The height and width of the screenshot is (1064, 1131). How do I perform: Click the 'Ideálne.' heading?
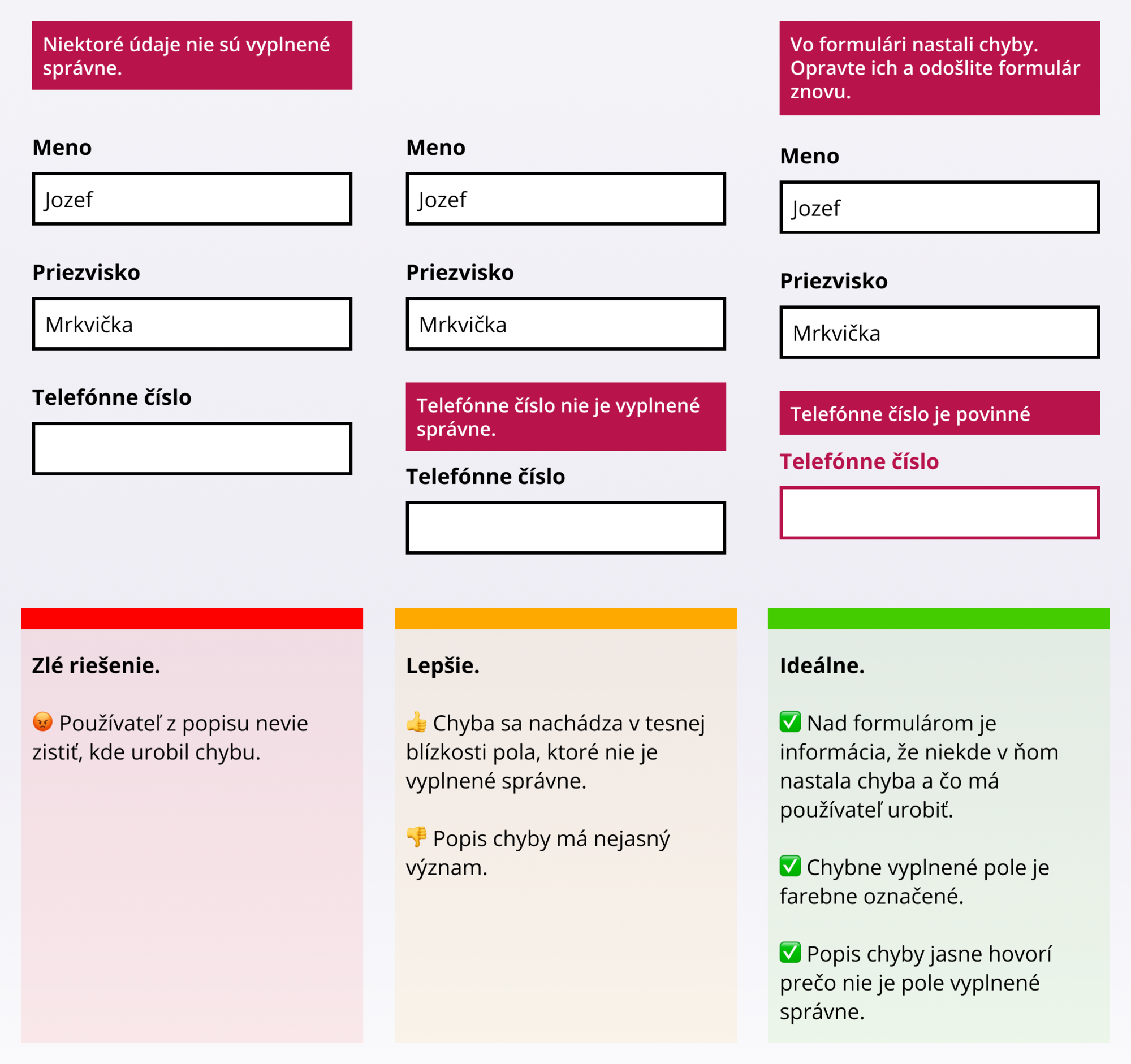tap(822, 665)
